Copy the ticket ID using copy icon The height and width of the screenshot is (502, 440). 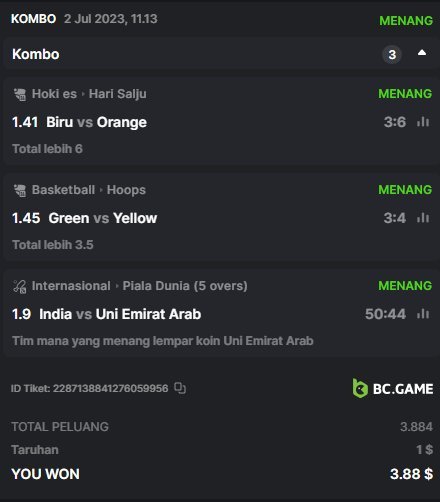click(x=180, y=388)
